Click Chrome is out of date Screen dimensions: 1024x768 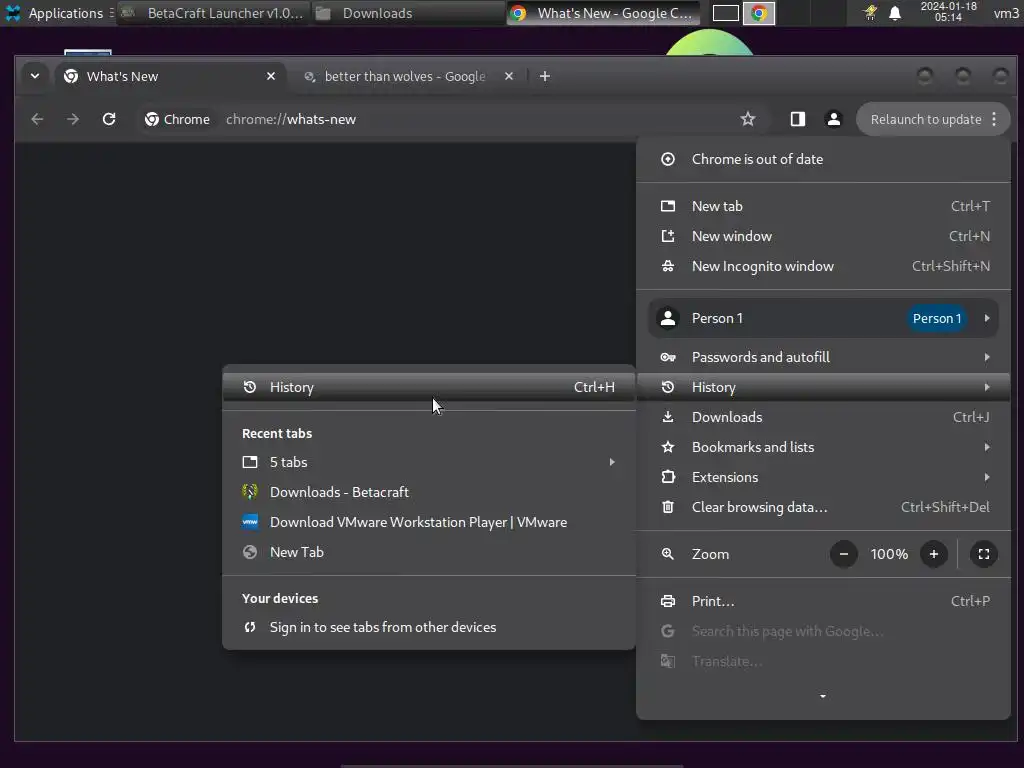tap(824, 159)
